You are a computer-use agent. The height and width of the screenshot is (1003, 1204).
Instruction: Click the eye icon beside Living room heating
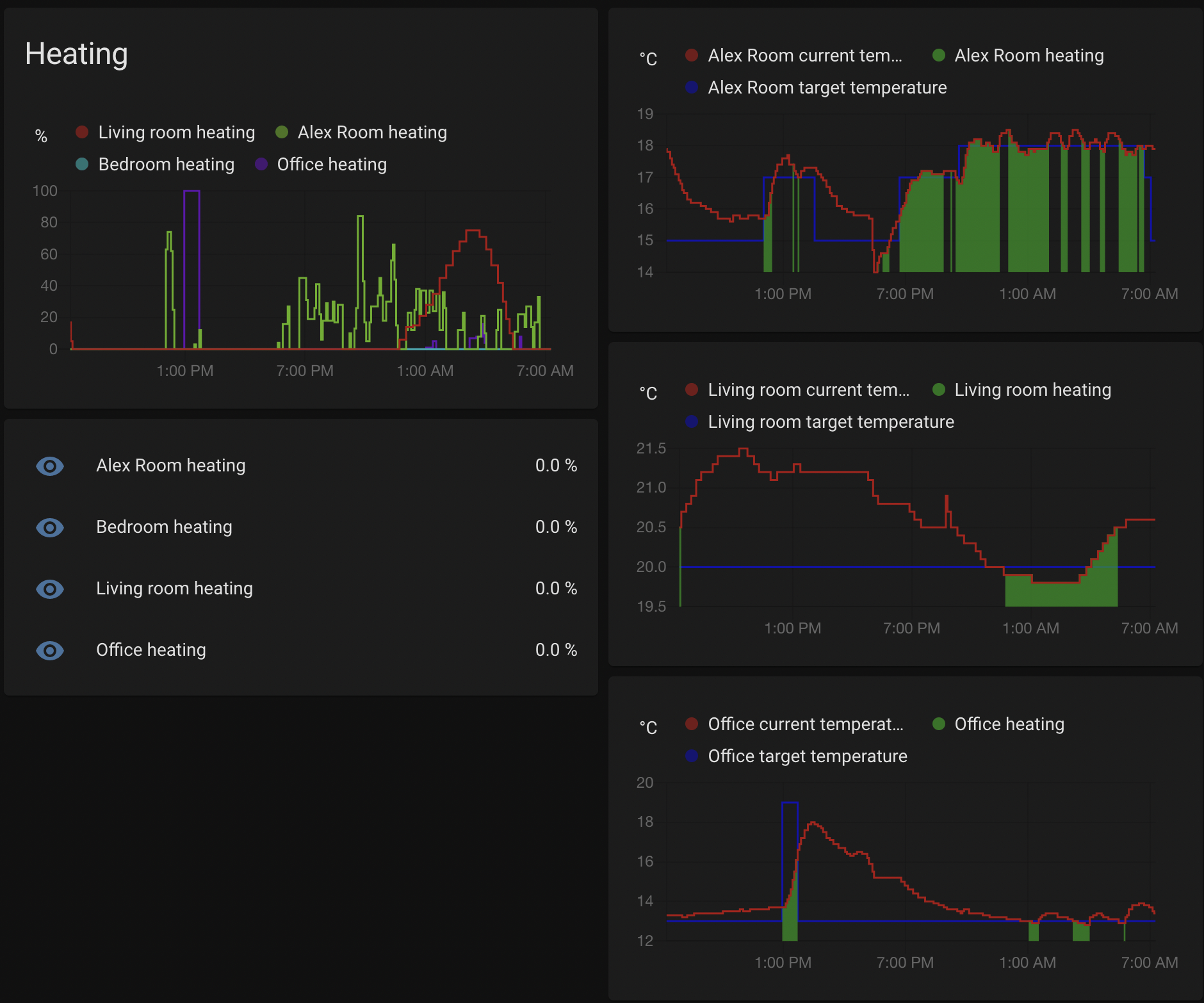pos(50,589)
